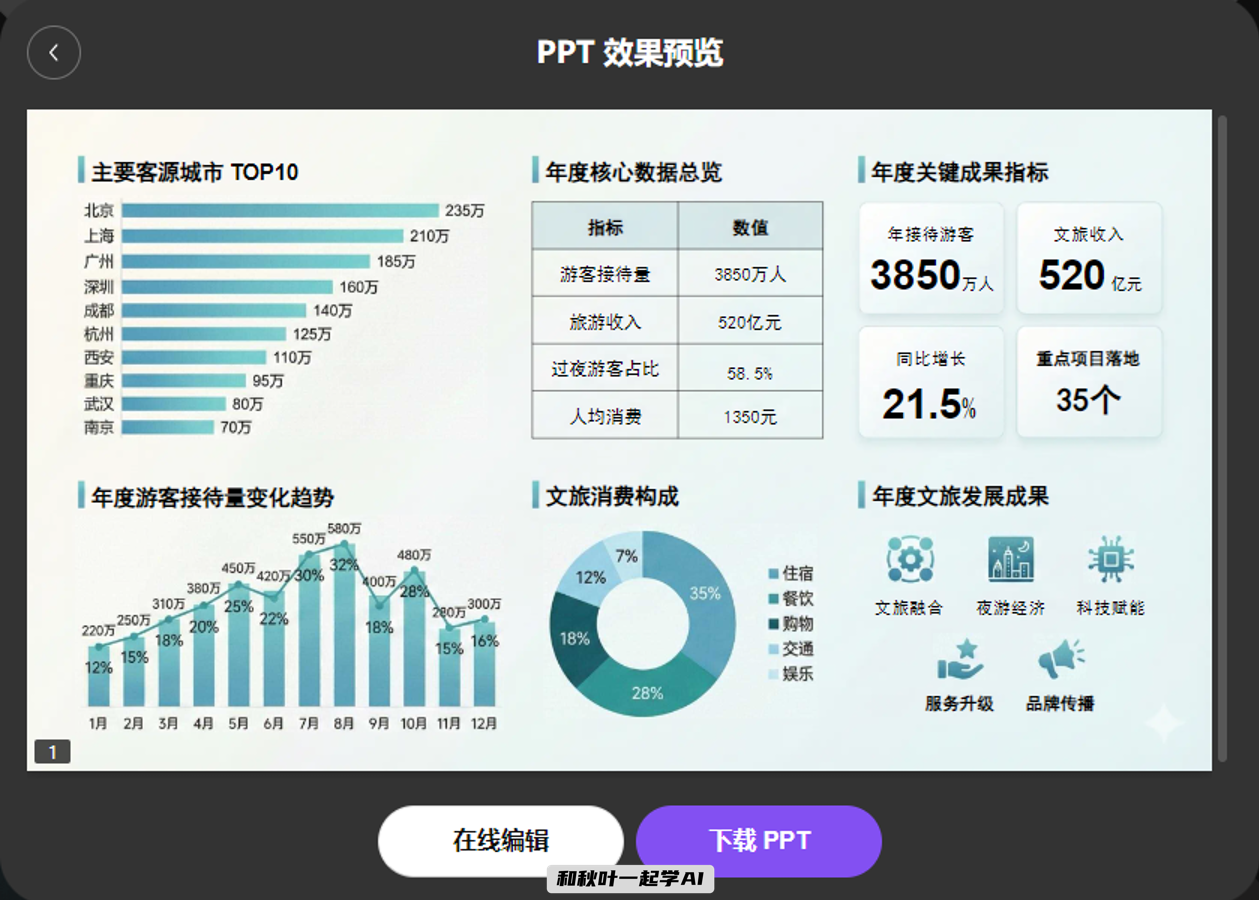
Task: Select the 北京 bar in TOP10 chart
Action: point(280,210)
